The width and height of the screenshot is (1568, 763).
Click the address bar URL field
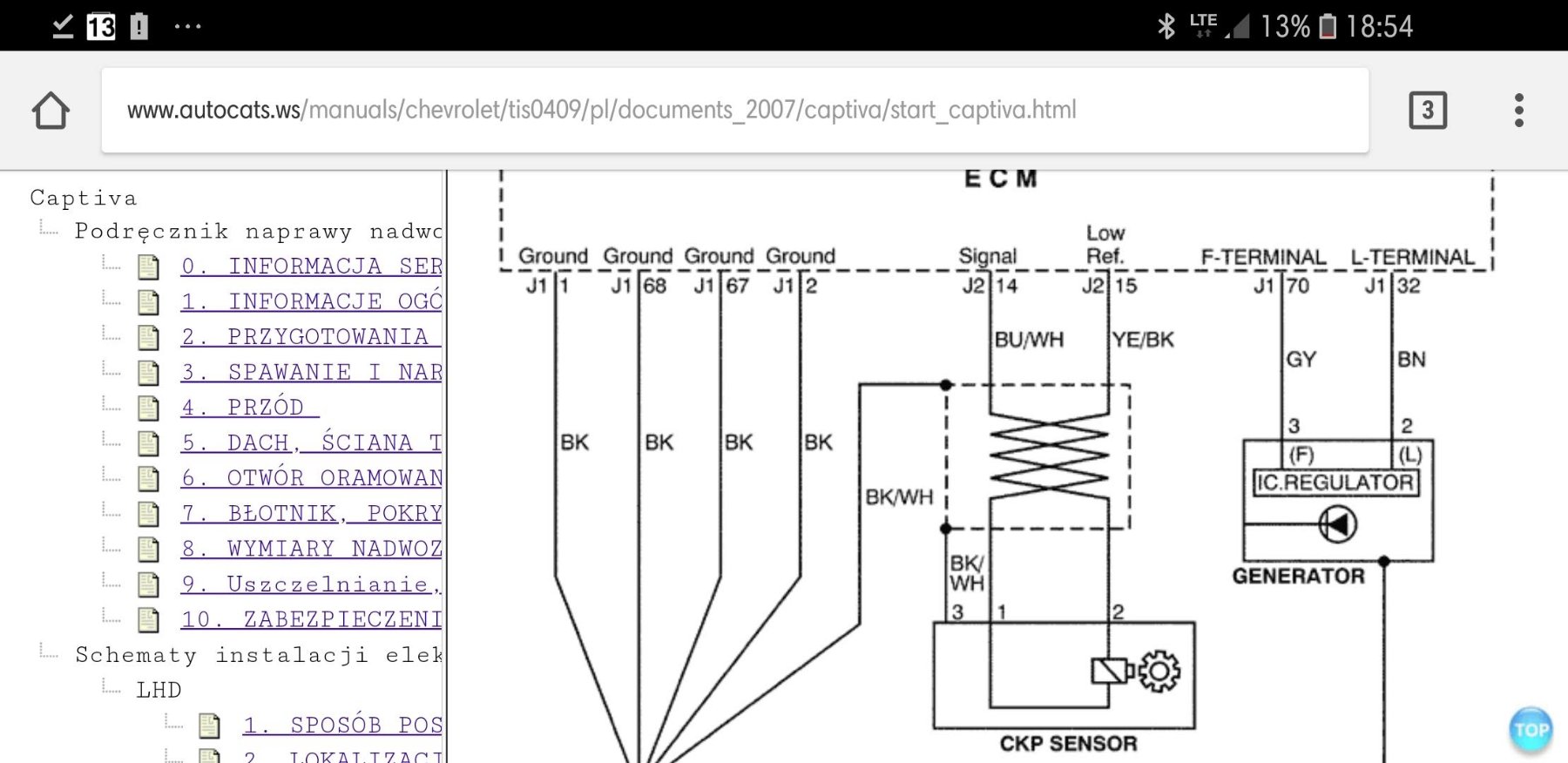click(x=733, y=111)
